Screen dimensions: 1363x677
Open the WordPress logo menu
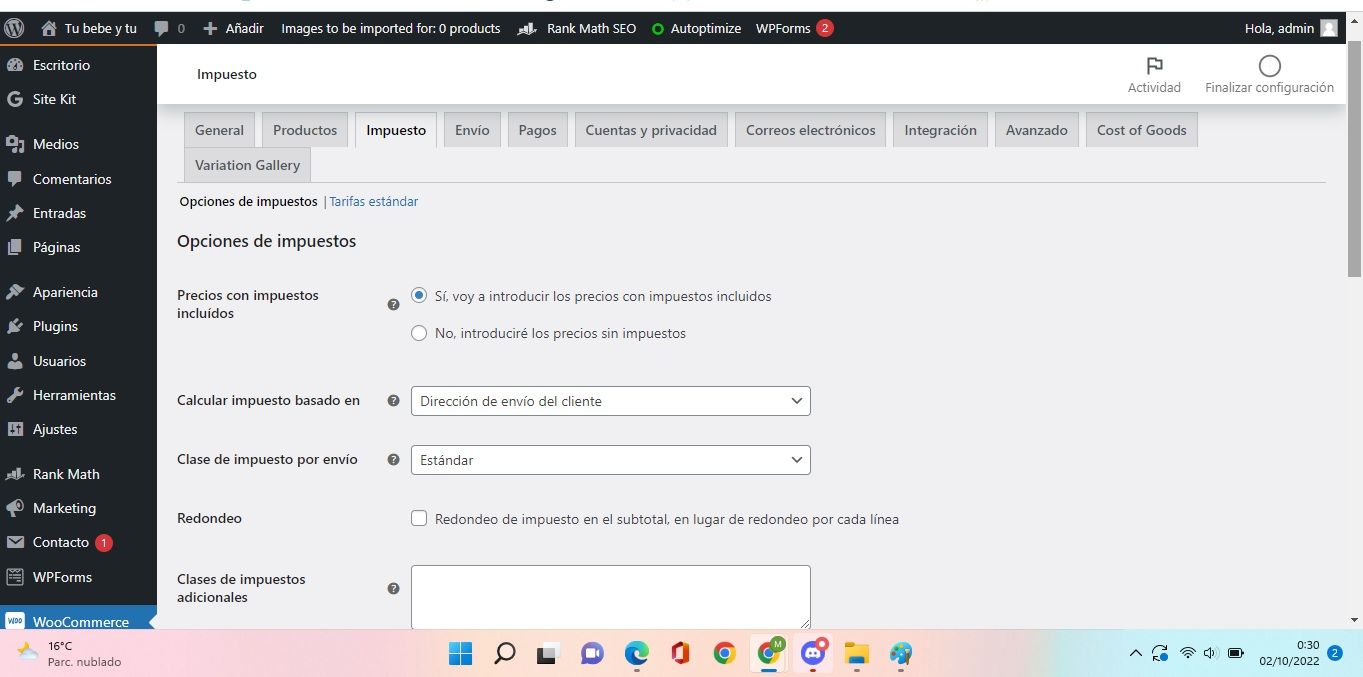point(14,28)
